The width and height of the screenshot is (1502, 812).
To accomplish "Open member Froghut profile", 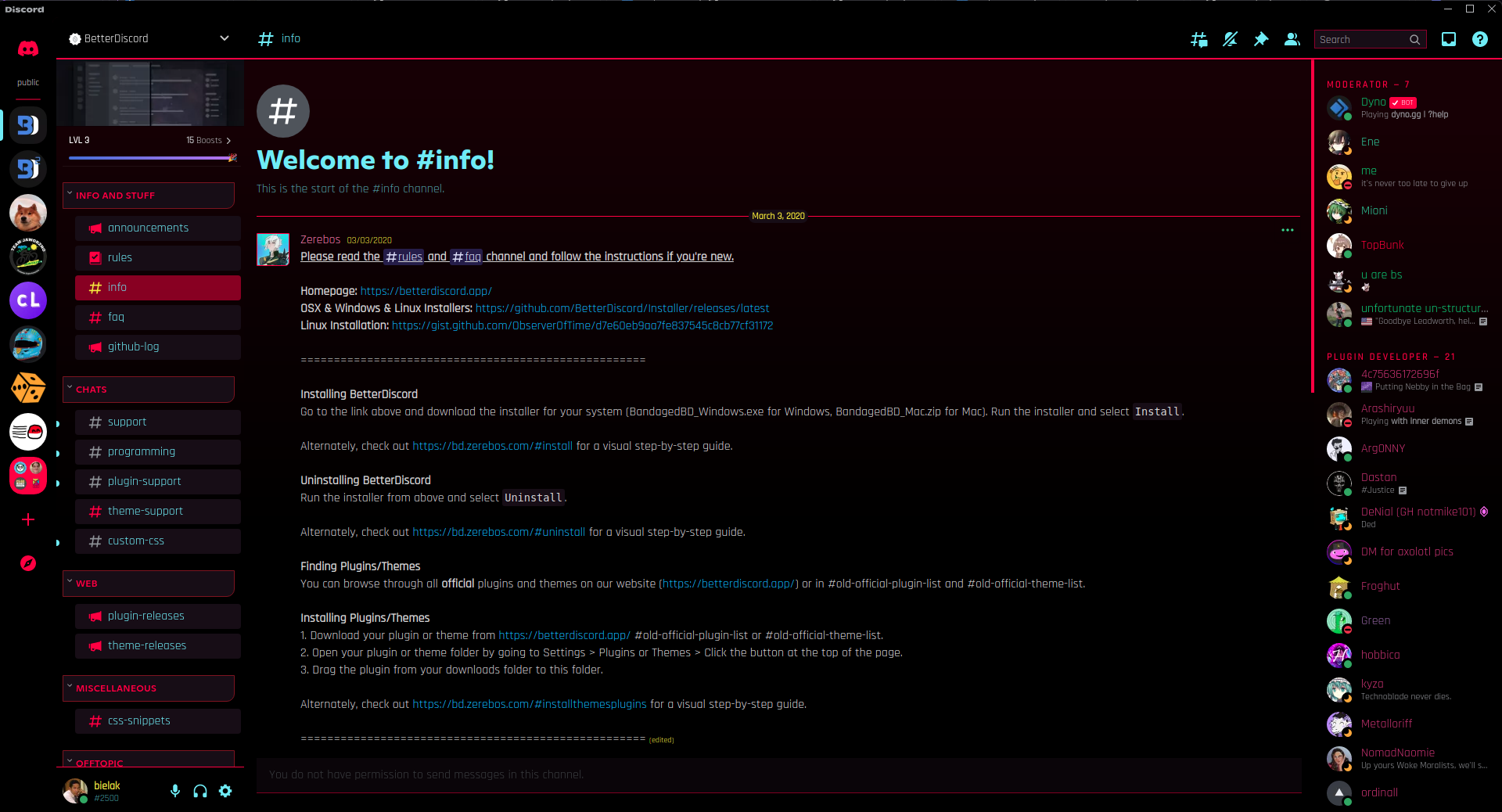I will pos(1408,587).
